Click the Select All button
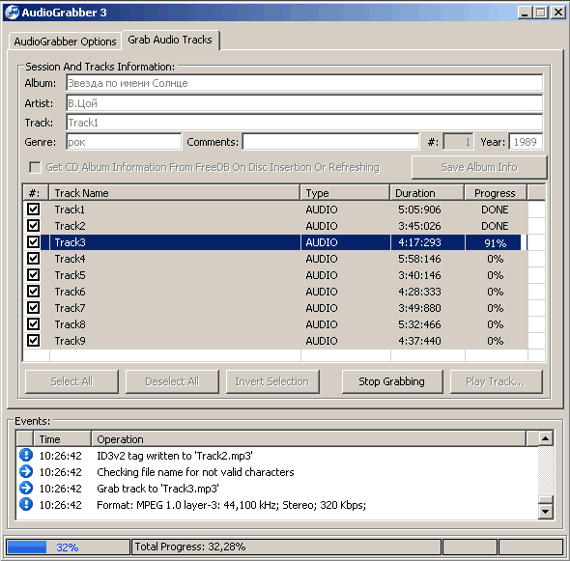 click(x=72, y=381)
